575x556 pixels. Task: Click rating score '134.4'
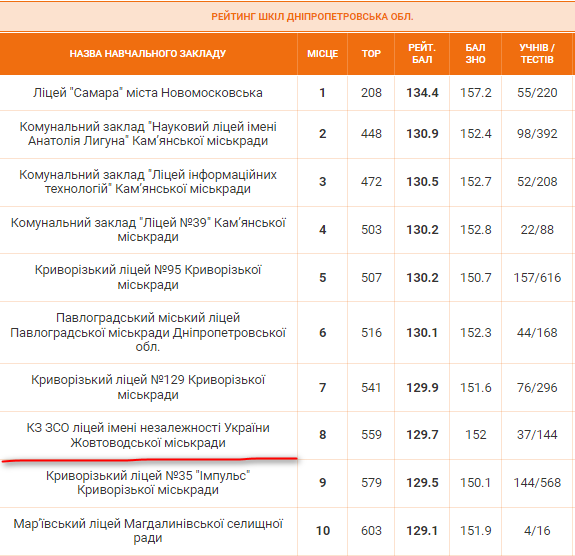pos(422,93)
